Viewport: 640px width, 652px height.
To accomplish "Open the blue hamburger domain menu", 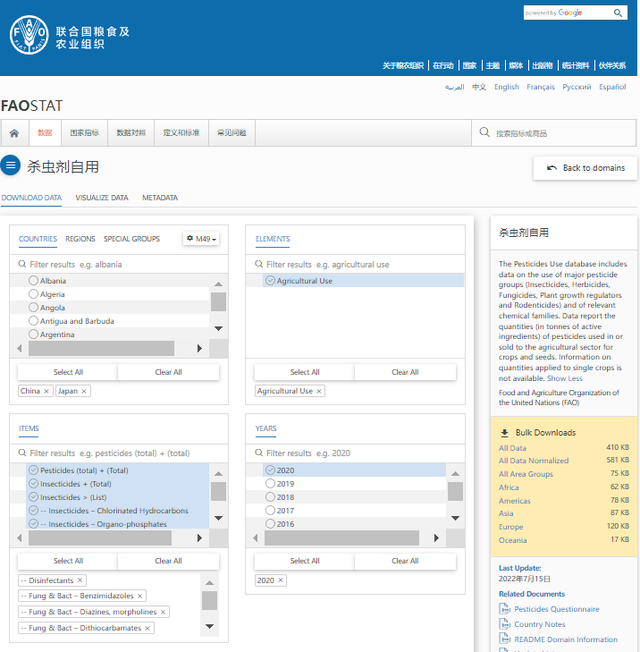I will point(10,165).
